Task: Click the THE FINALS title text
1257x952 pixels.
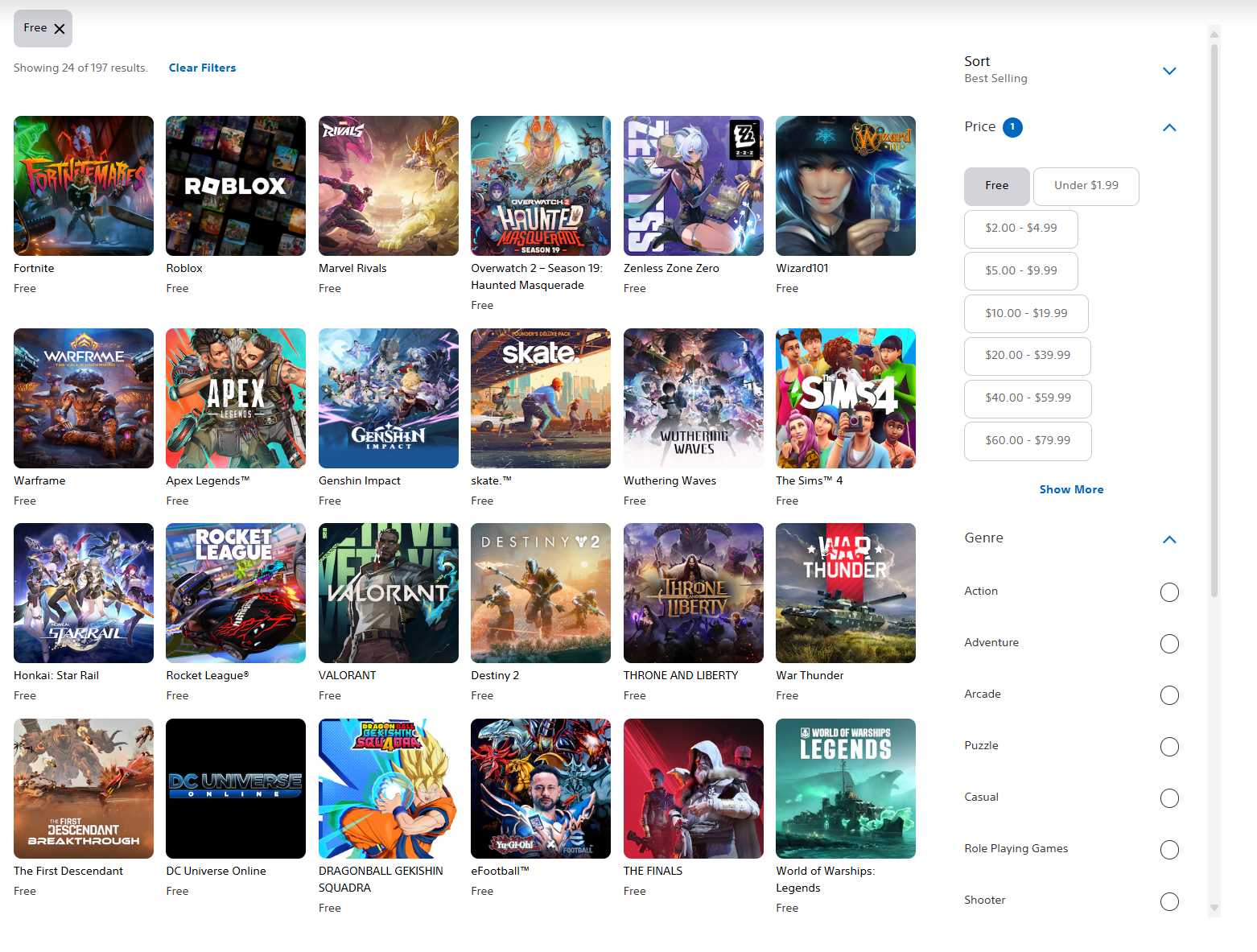Action: (653, 872)
